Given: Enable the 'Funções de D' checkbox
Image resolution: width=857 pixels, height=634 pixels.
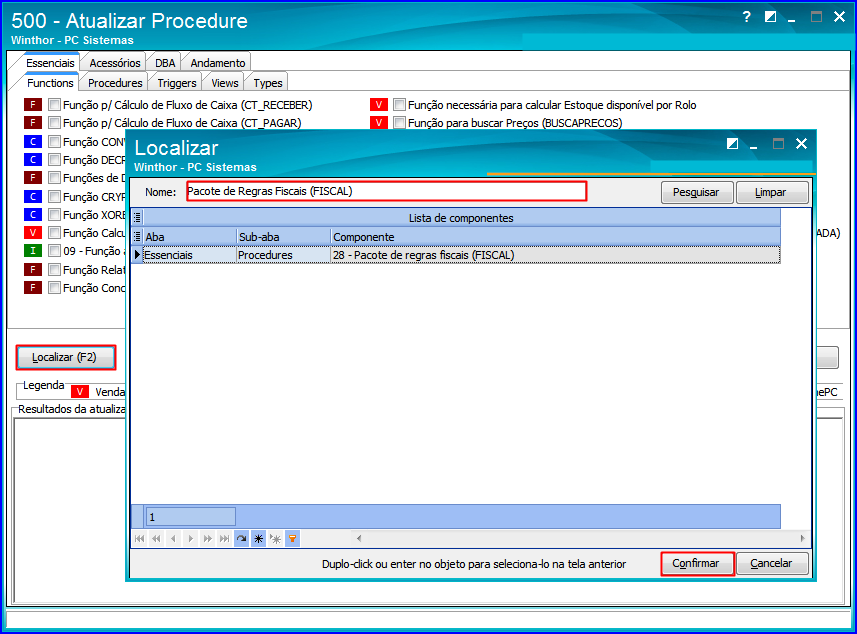Looking at the screenshot, I should 54,178.
